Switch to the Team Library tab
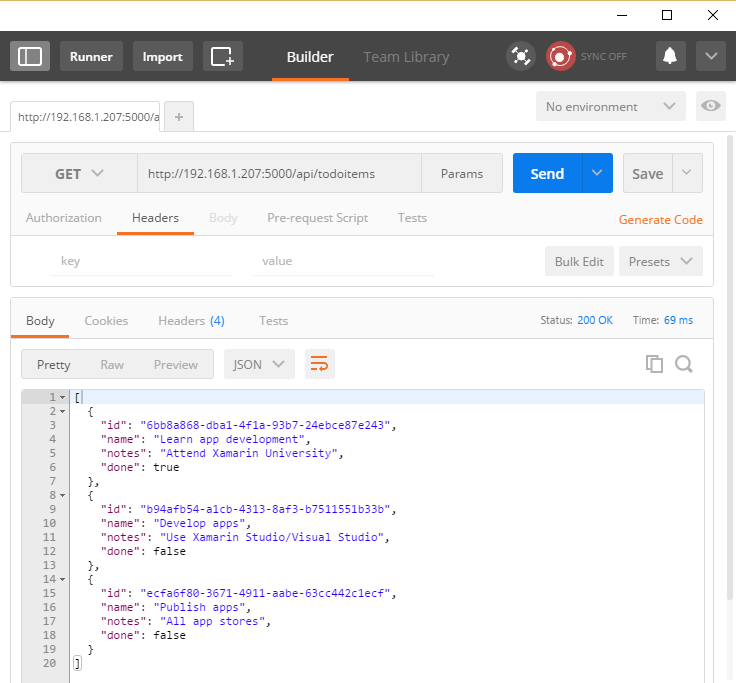The width and height of the screenshot is (736, 683). [x=406, y=57]
